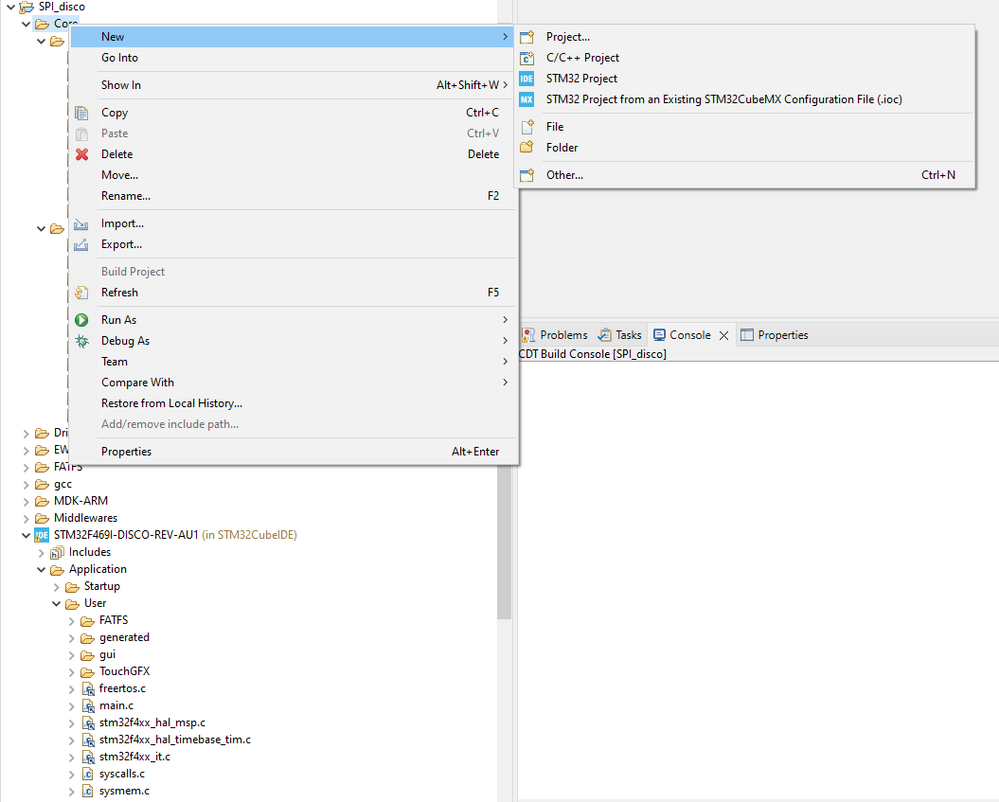Image resolution: width=999 pixels, height=802 pixels.
Task: Select Rename... in context menu
Action: 294,196
